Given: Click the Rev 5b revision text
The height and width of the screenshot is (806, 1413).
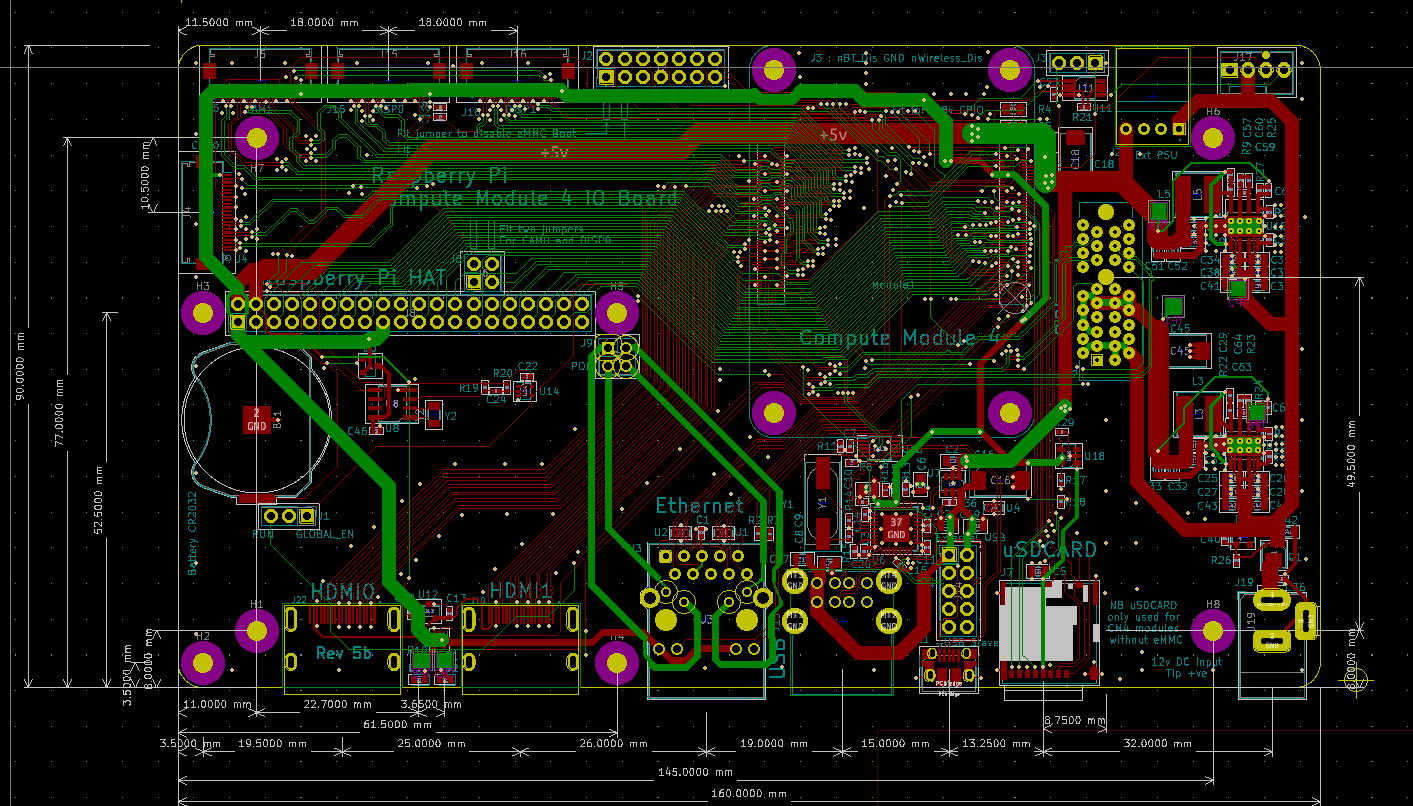Looking at the screenshot, I should (344, 653).
